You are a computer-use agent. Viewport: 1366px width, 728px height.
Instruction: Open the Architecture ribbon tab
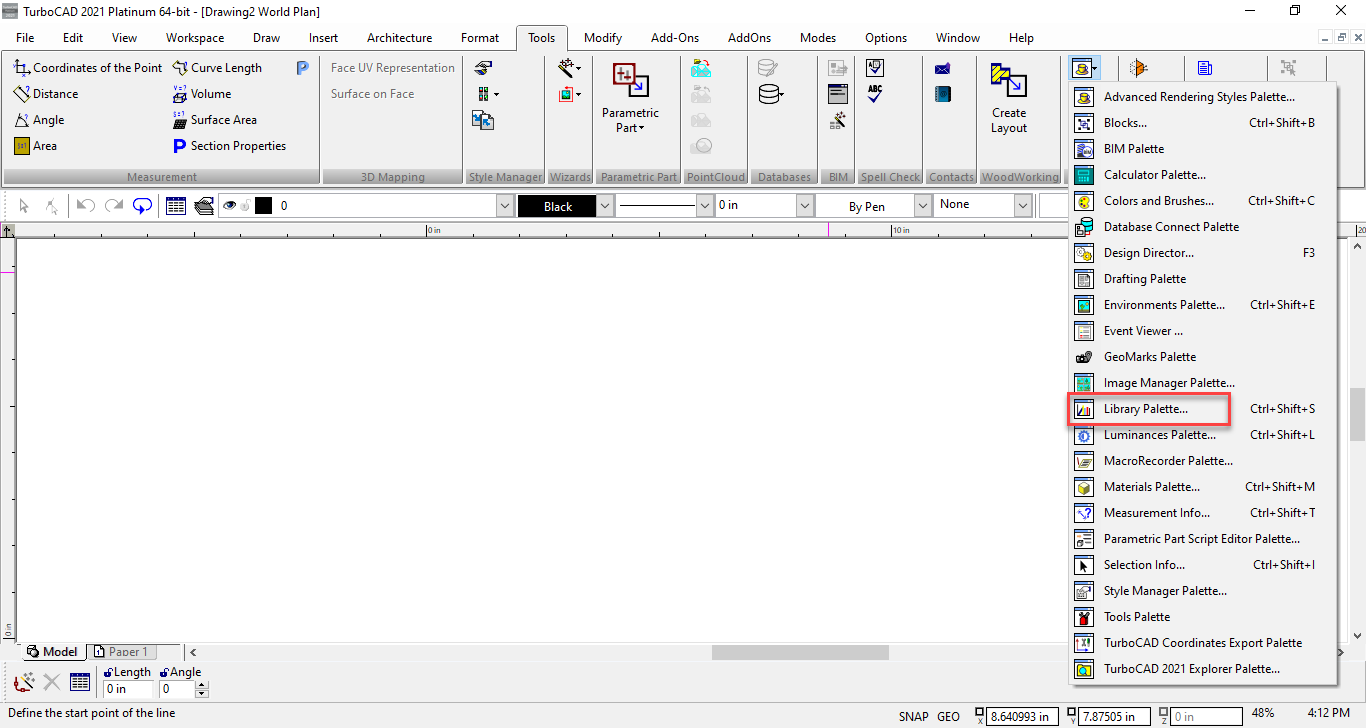point(399,38)
